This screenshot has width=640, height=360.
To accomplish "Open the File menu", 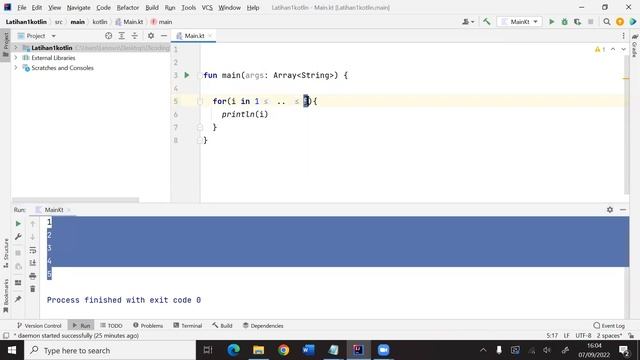I will point(22,7).
